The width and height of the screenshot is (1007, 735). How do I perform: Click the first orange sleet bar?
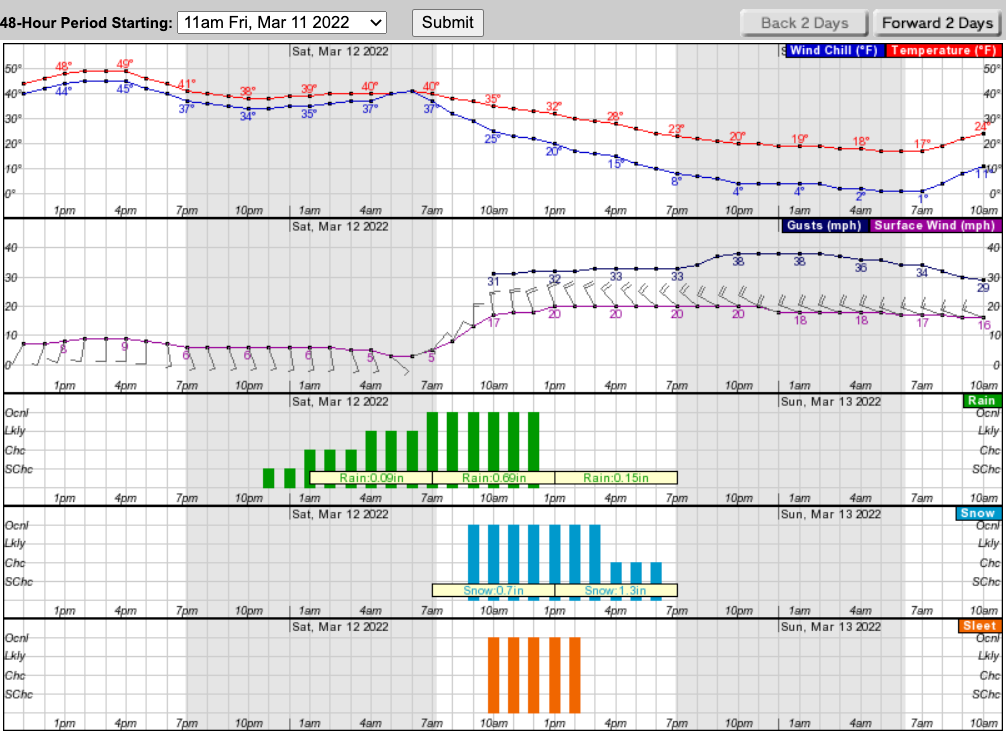click(493, 675)
